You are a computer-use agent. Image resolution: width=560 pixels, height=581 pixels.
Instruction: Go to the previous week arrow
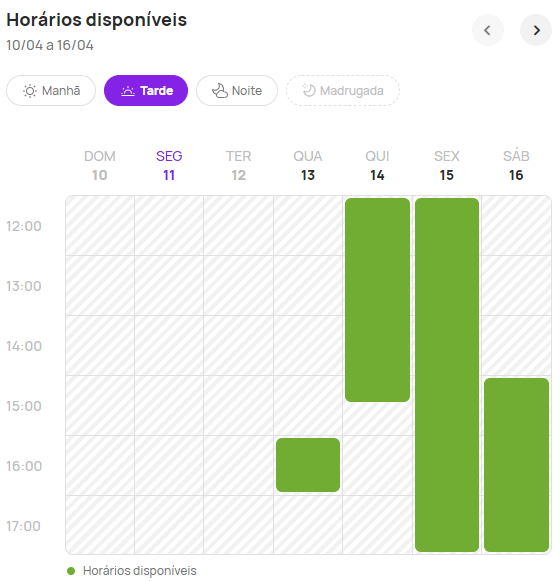[488, 30]
